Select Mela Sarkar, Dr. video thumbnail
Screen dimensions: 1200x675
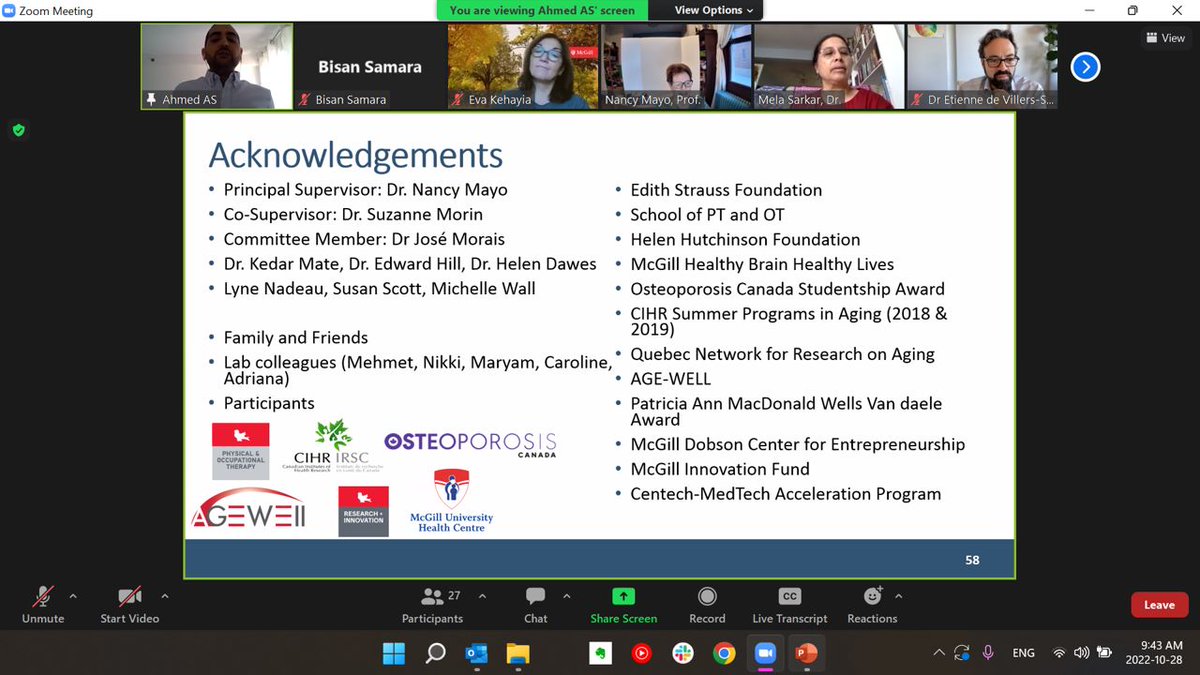[829, 66]
